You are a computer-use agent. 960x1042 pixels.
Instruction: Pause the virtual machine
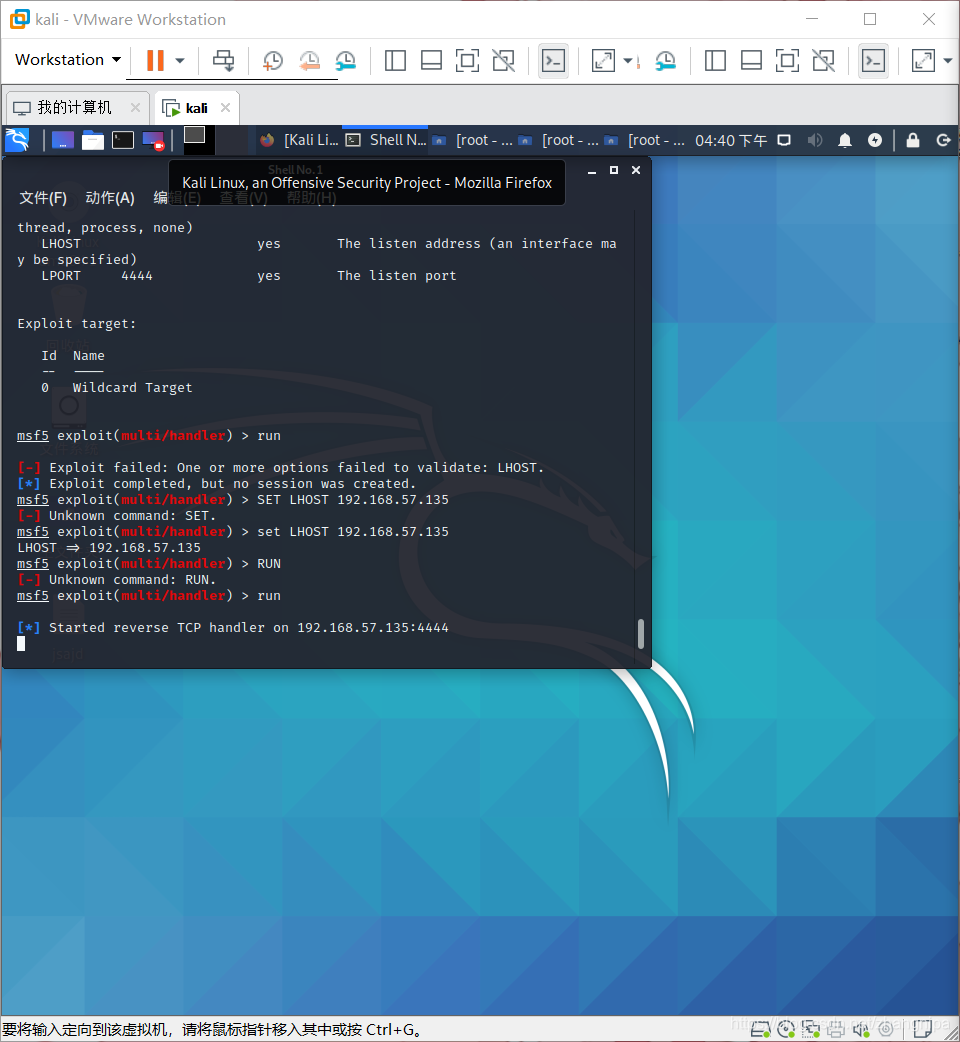(x=155, y=60)
